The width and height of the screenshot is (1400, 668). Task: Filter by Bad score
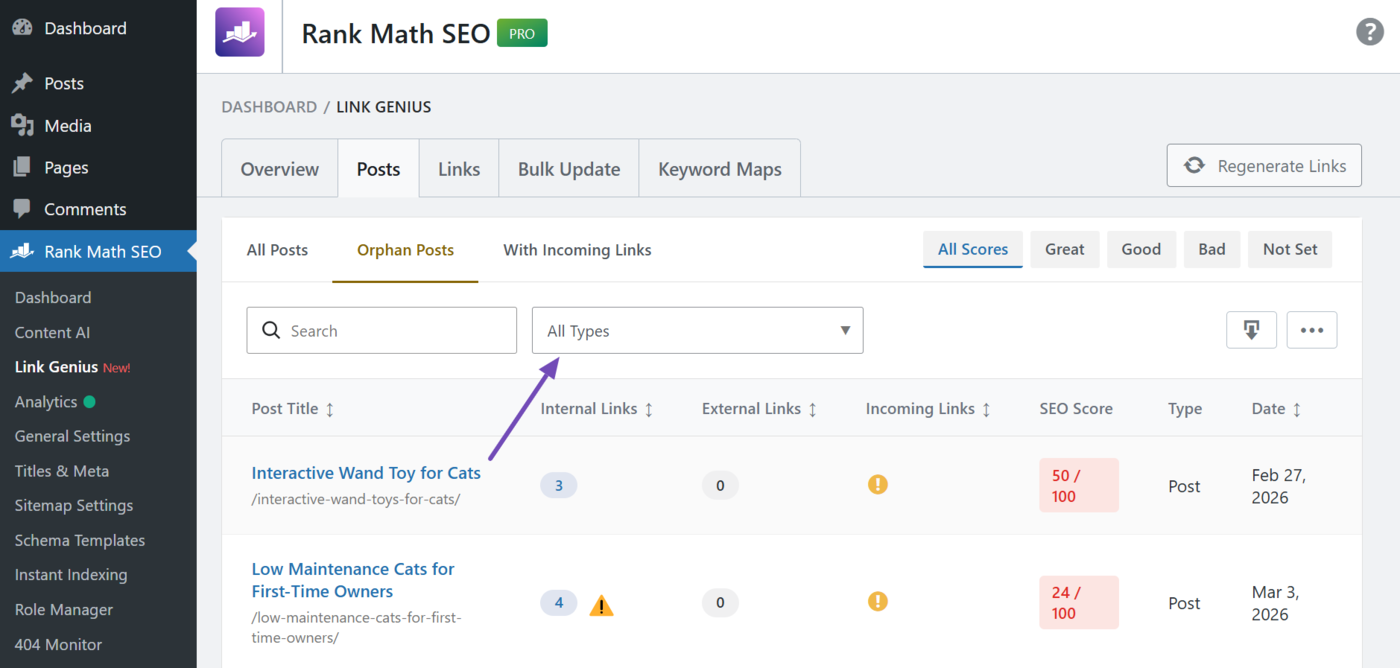1212,249
